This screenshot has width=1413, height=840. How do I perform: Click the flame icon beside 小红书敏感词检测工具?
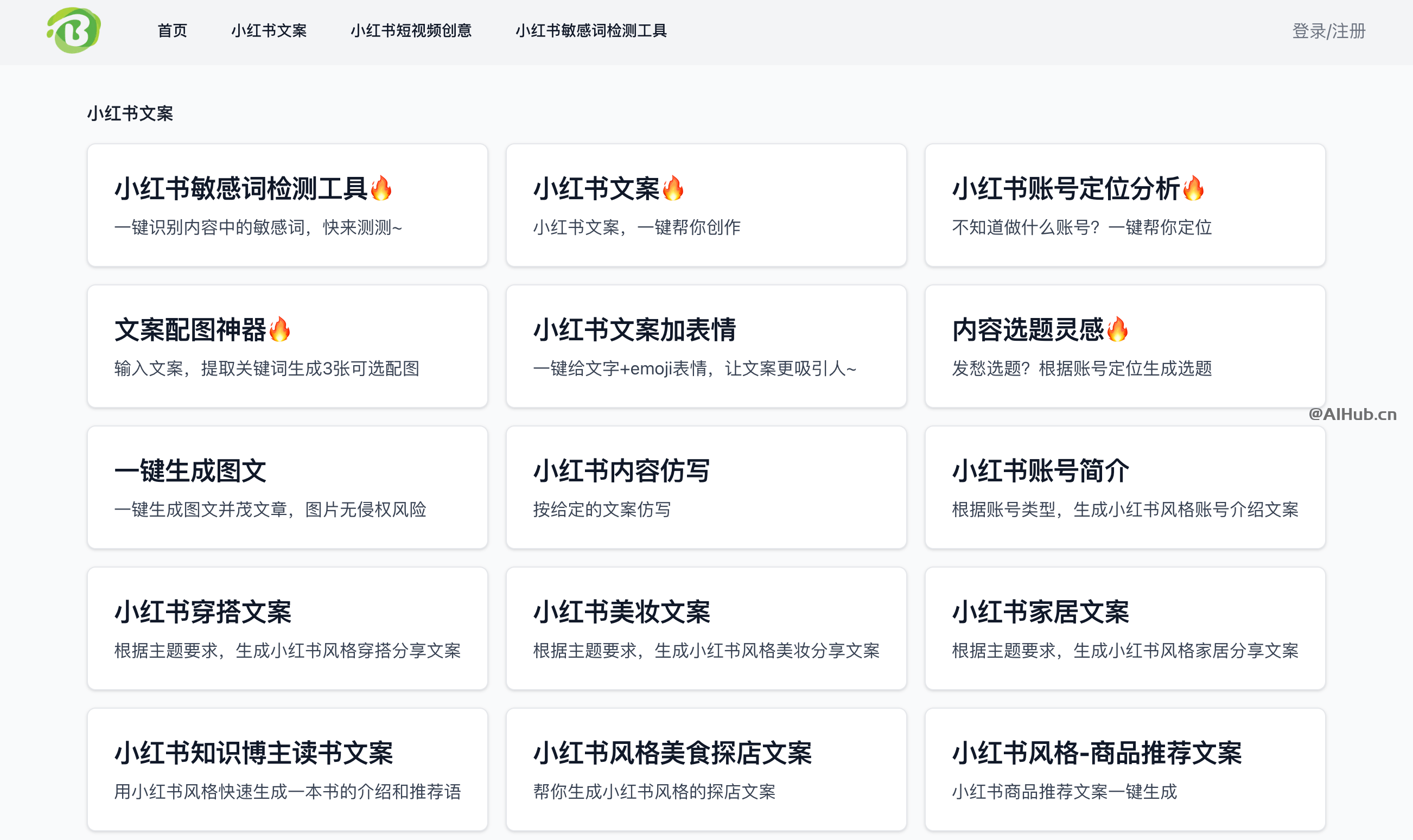[381, 188]
